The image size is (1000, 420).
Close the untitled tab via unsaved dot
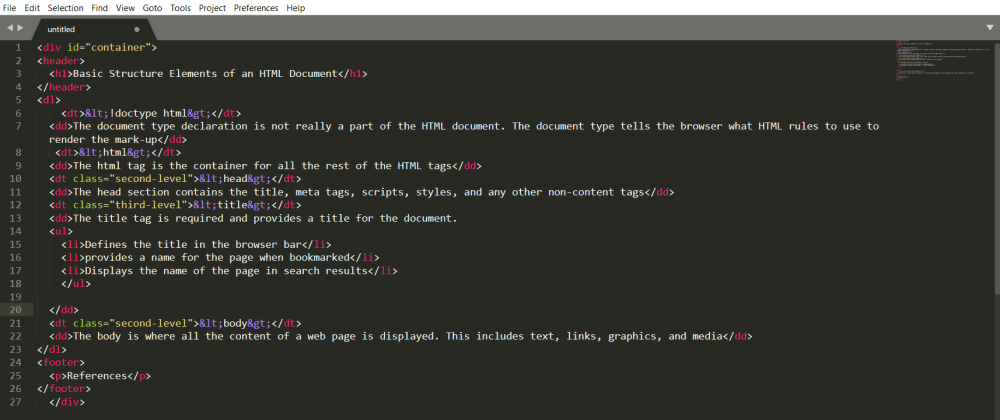pyautogui.click(x=136, y=29)
